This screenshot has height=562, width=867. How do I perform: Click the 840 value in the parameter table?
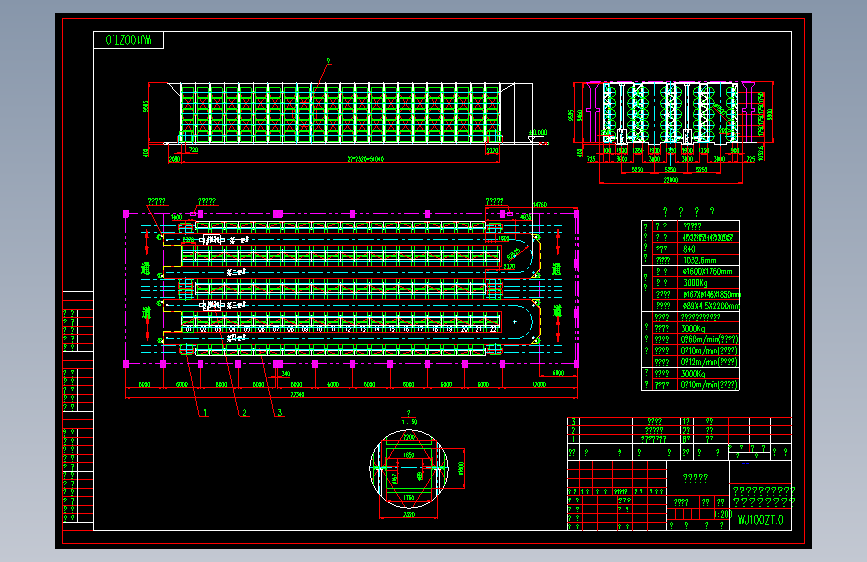(x=689, y=249)
